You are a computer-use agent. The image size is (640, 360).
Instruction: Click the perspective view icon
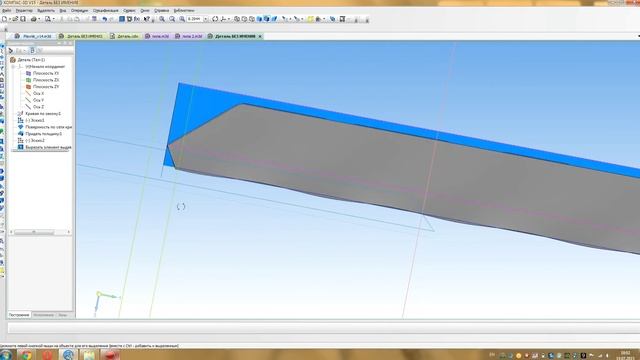[274, 19]
